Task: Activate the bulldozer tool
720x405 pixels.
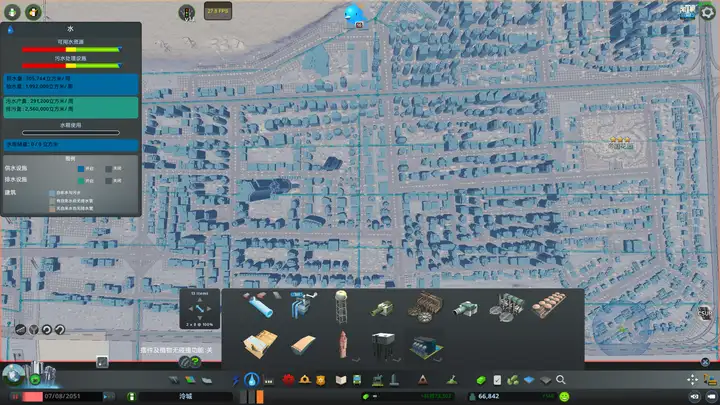Action: click(710, 380)
